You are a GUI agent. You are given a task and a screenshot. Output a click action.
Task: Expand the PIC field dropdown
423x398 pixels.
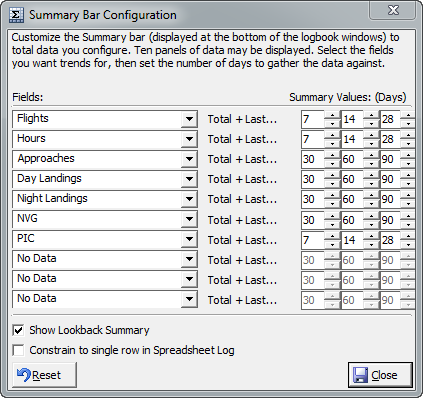(189, 239)
